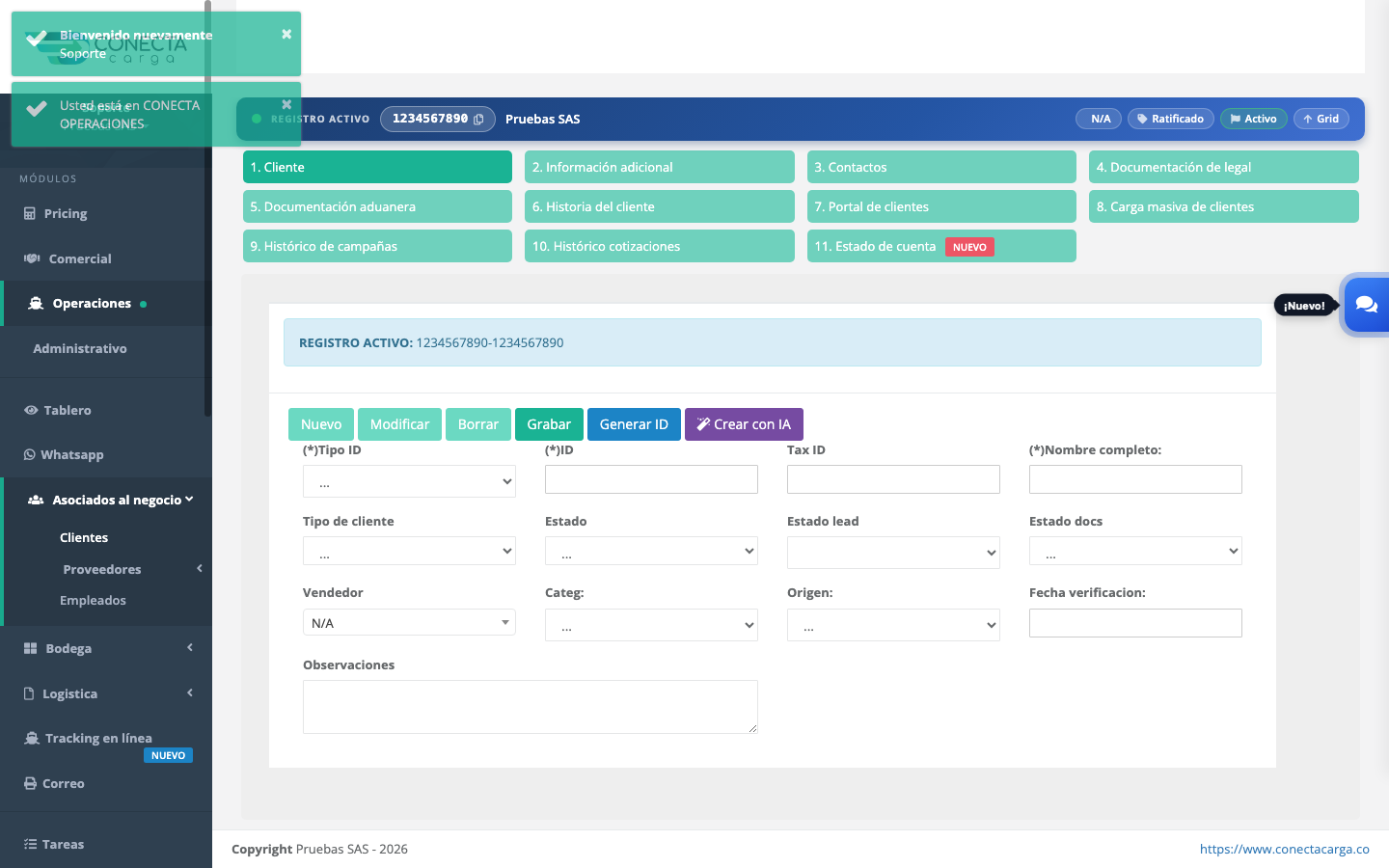Expand the Bodega menu
The image size is (1389, 868).
coord(106,648)
